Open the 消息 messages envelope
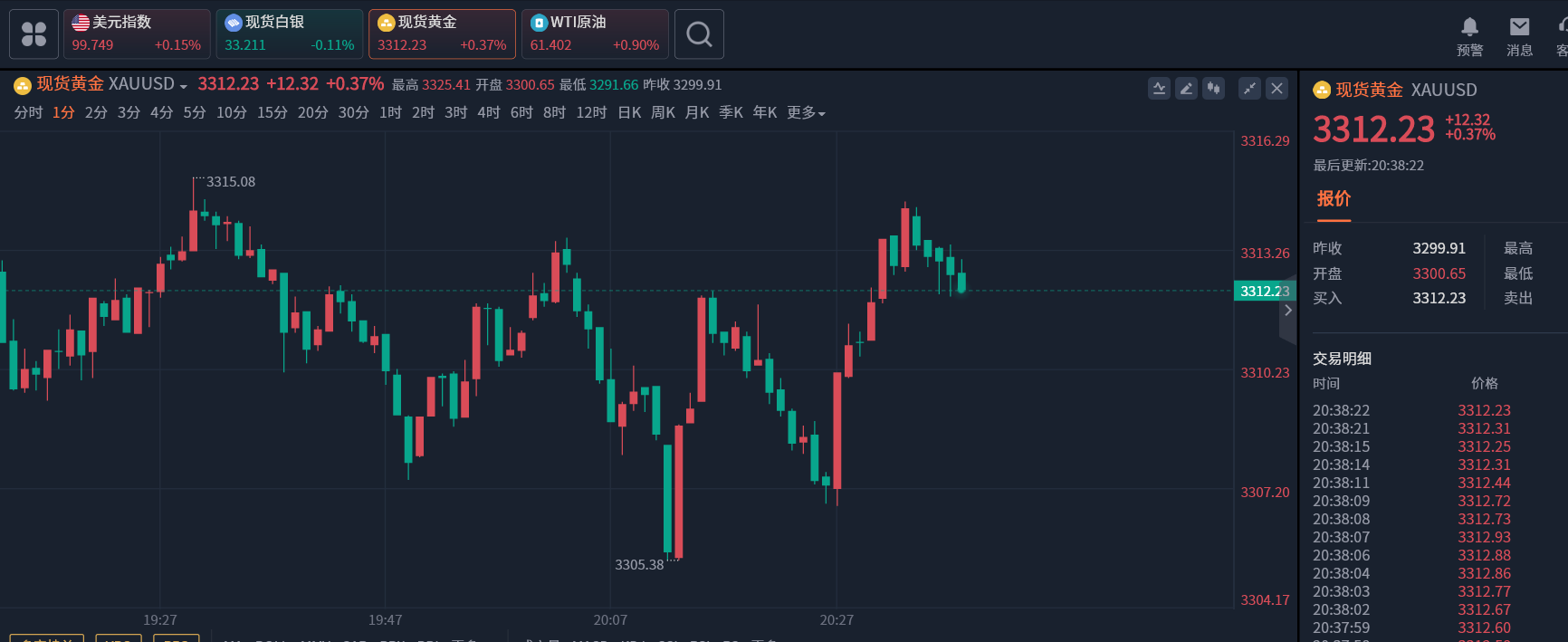 point(1519,35)
